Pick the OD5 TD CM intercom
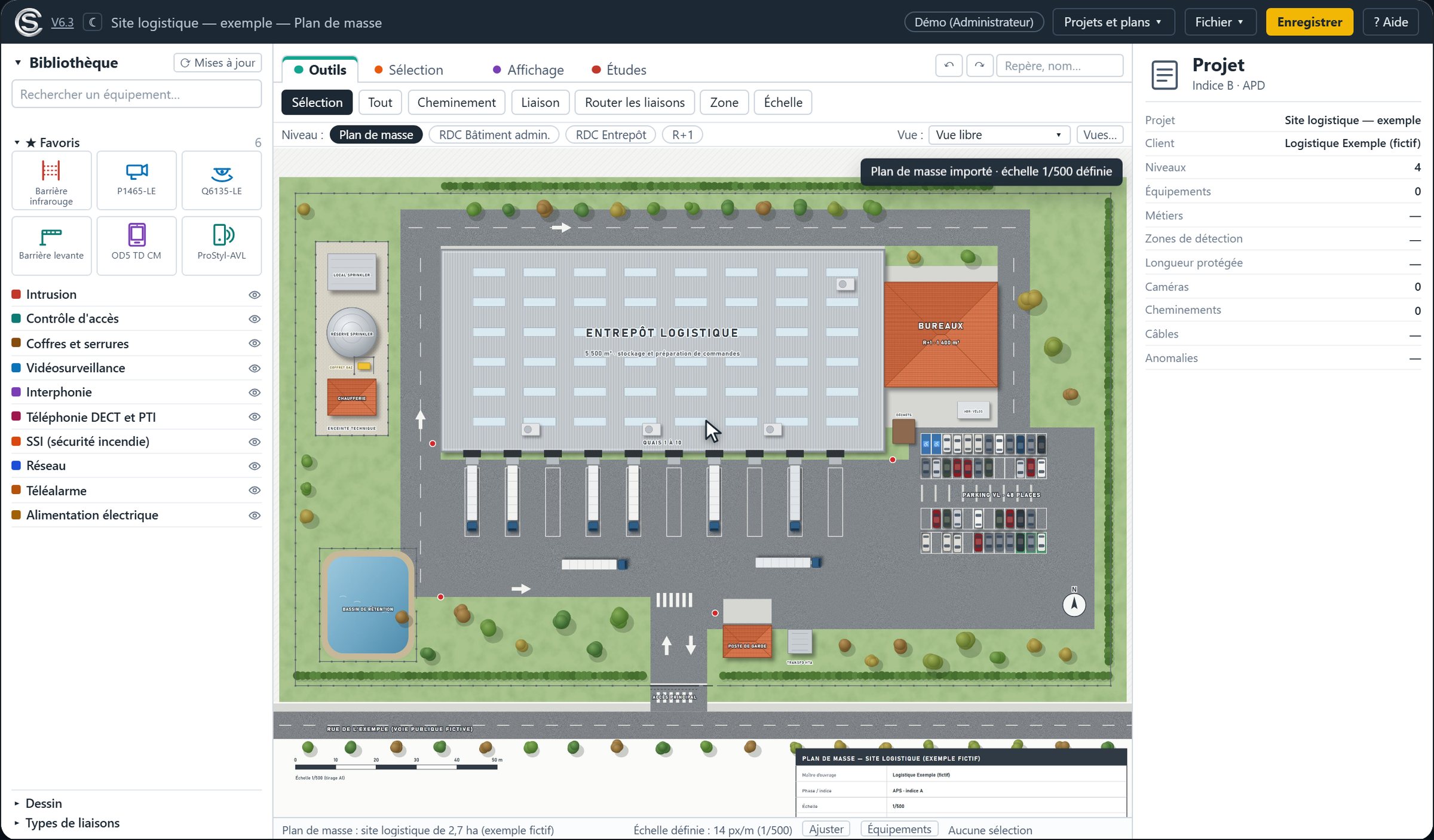Viewport: 1434px width, 840px height. (x=136, y=246)
